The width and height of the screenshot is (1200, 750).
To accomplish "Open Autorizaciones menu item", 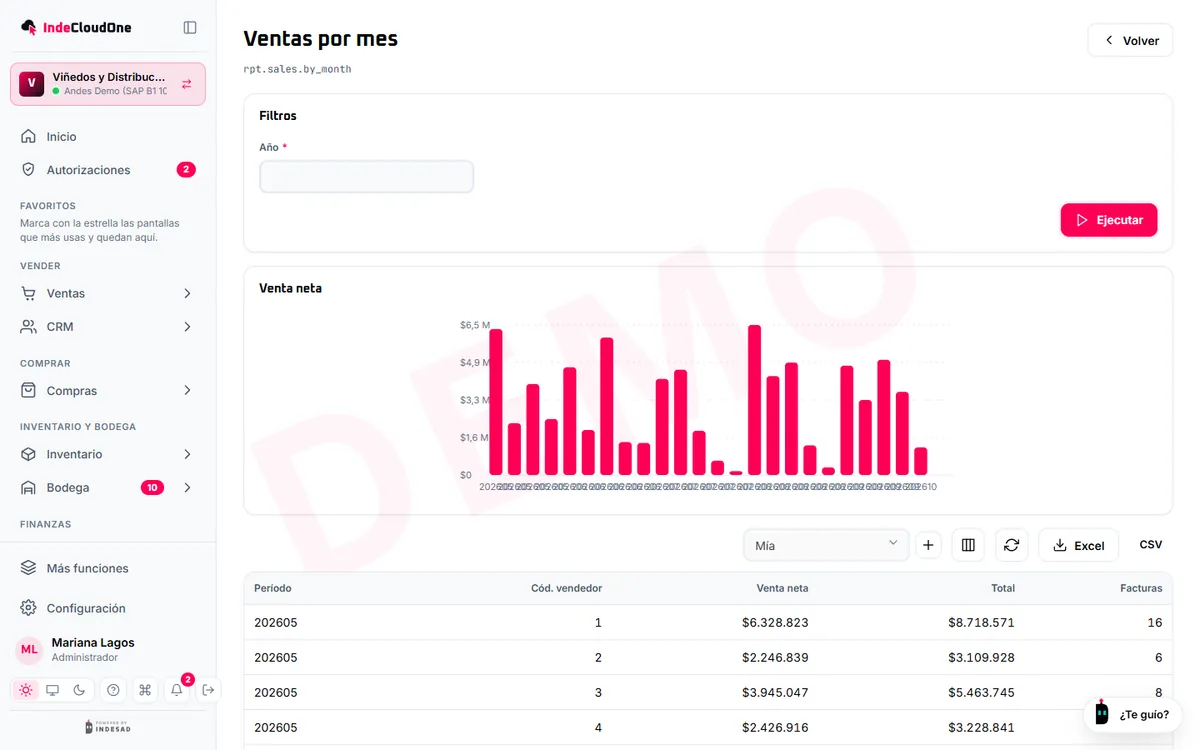I will tap(108, 170).
